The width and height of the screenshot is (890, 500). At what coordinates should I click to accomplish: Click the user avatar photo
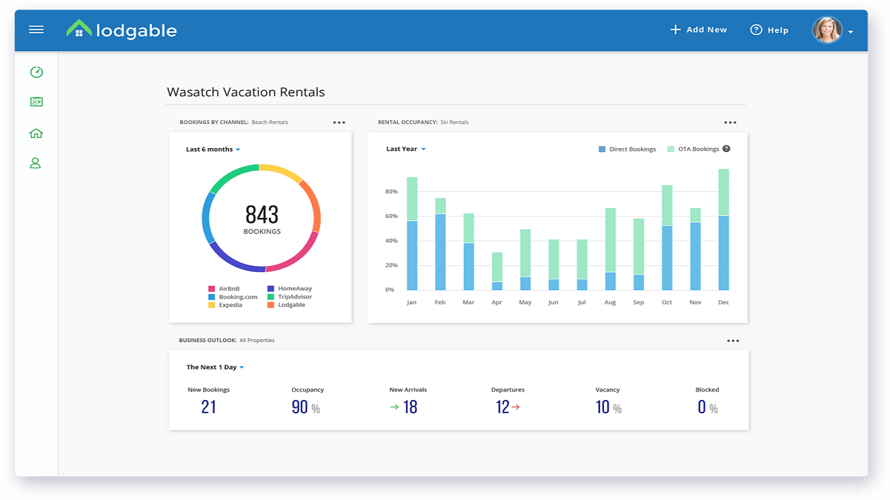click(x=826, y=30)
